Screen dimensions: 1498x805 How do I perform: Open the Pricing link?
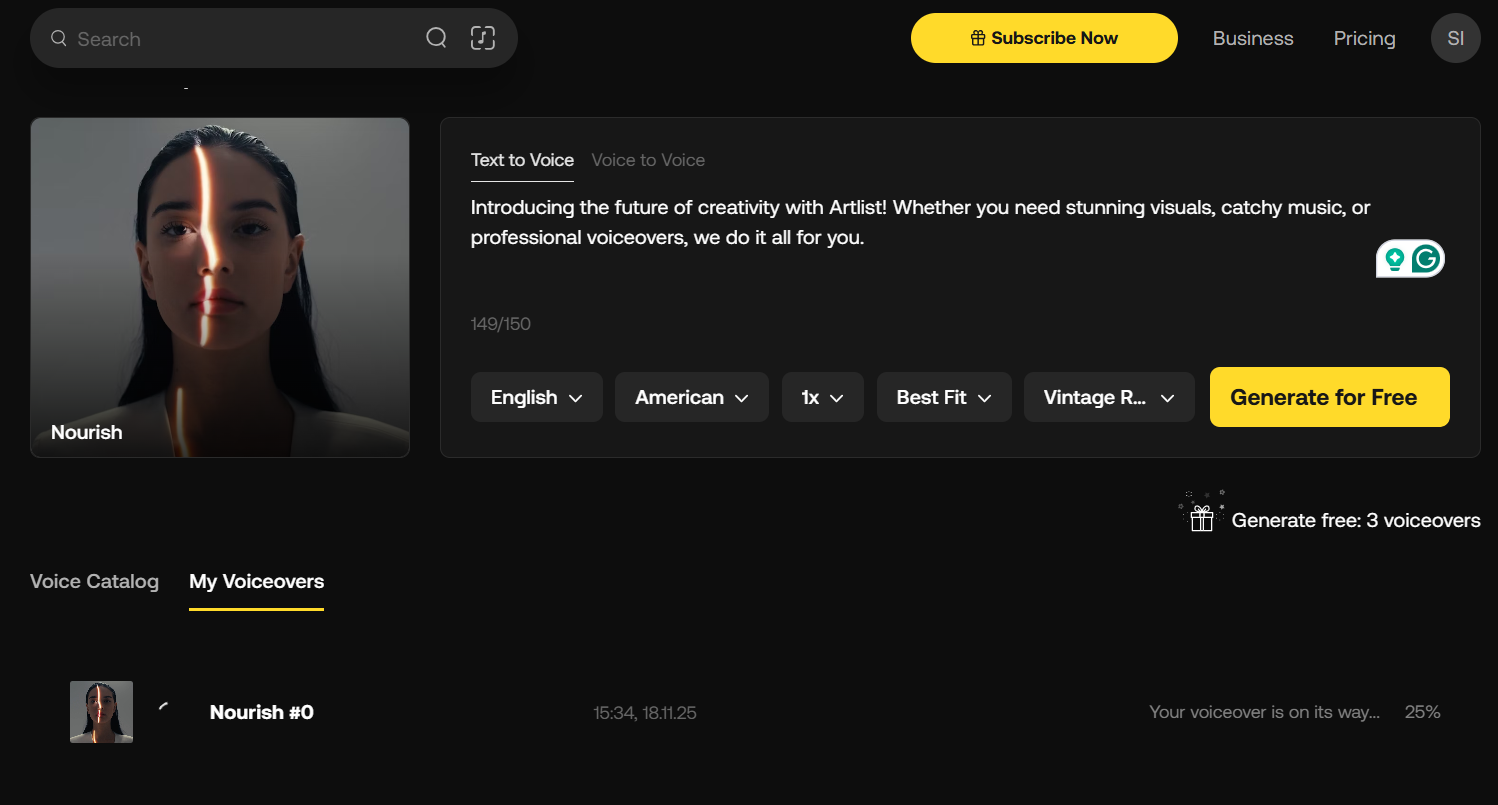click(x=1364, y=38)
